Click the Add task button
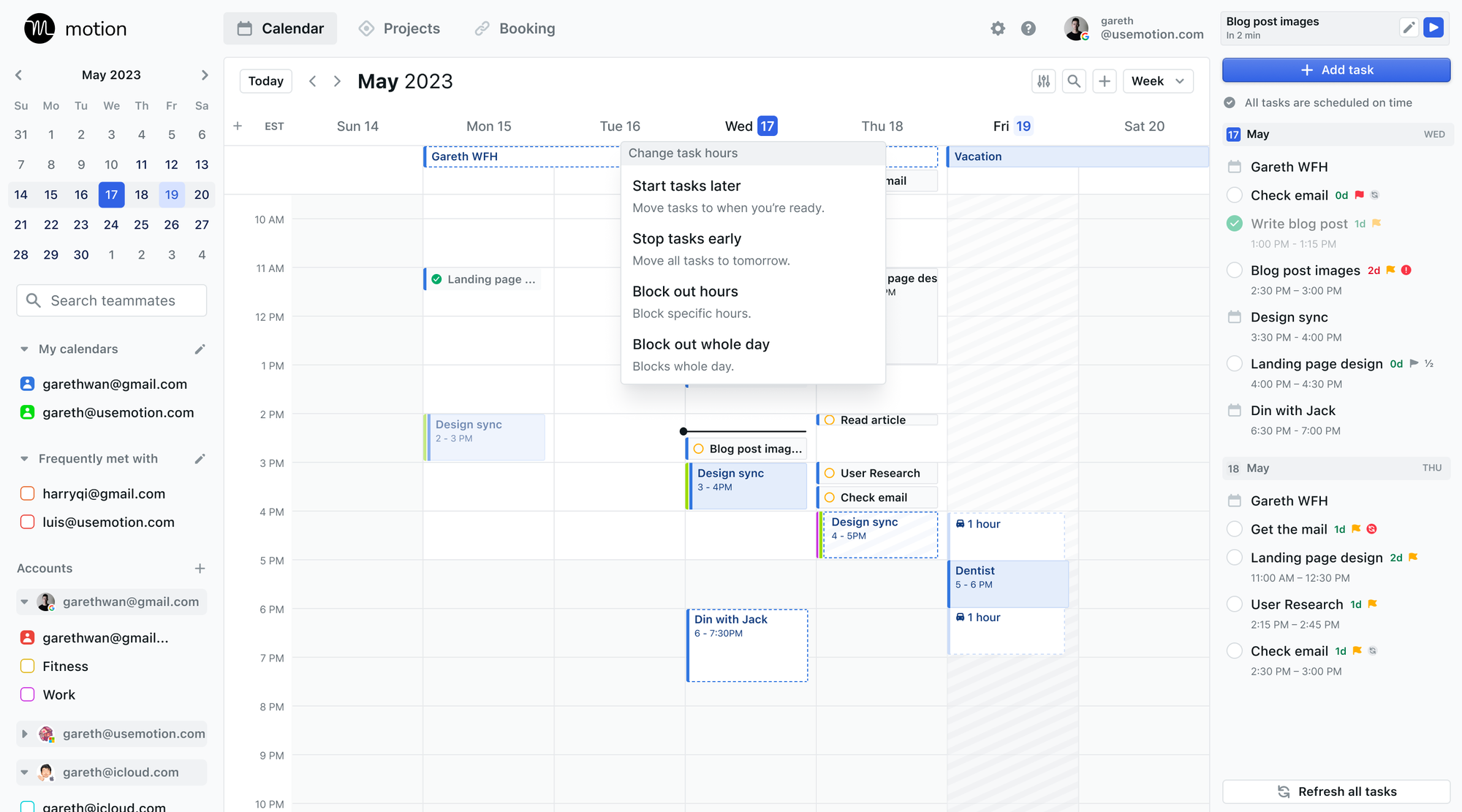The image size is (1462, 812). 1336,70
